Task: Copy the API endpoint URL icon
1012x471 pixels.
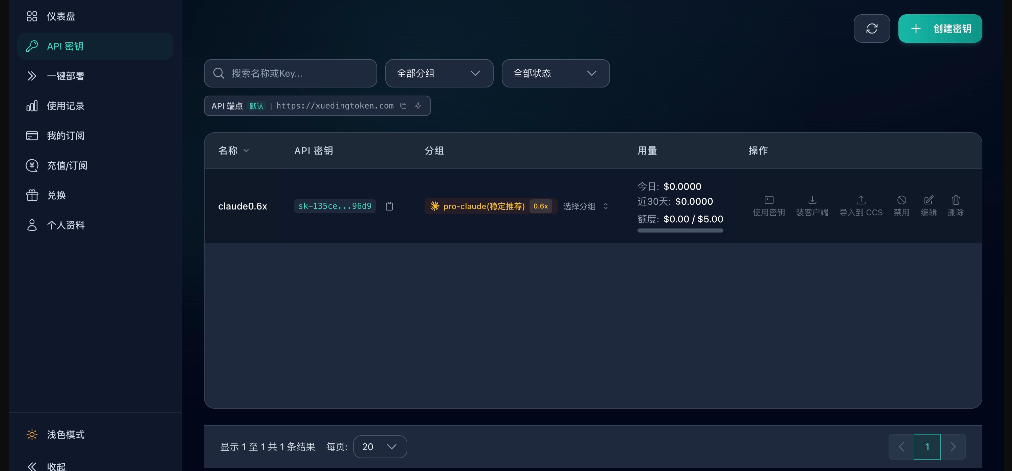Action: 403,106
